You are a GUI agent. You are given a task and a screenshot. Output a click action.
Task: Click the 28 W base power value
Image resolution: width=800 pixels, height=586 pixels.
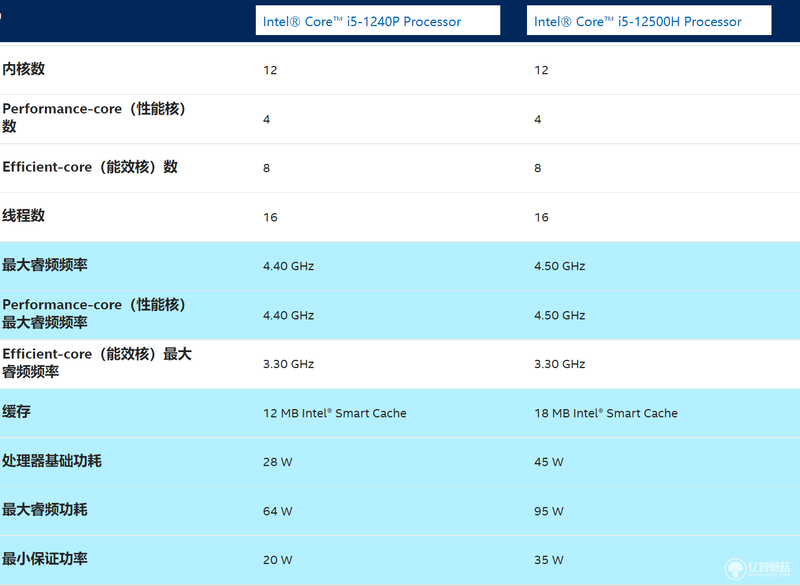(278, 462)
